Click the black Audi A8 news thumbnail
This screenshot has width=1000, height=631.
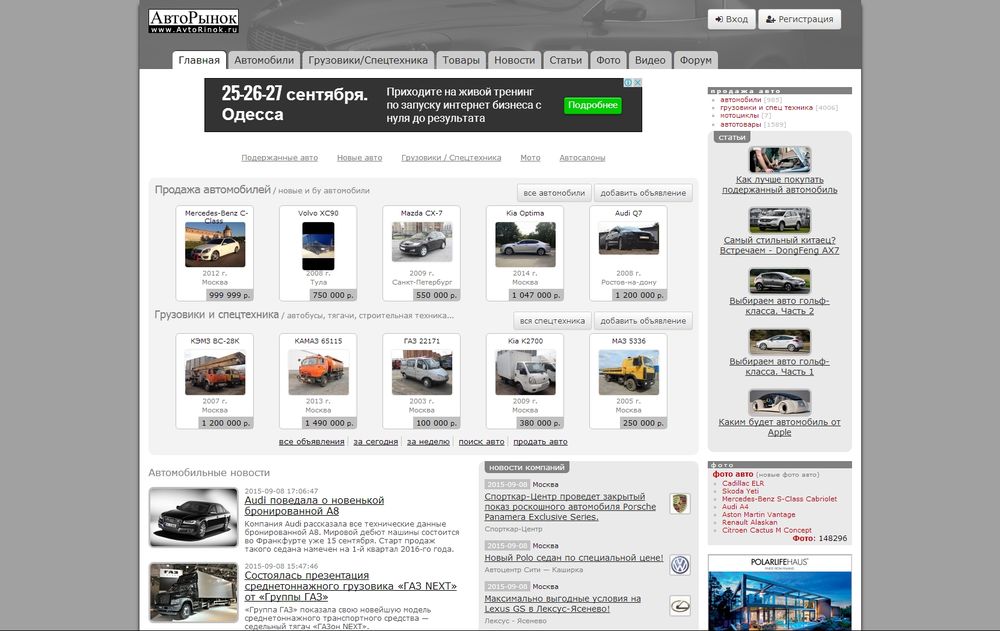[x=193, y=517]
